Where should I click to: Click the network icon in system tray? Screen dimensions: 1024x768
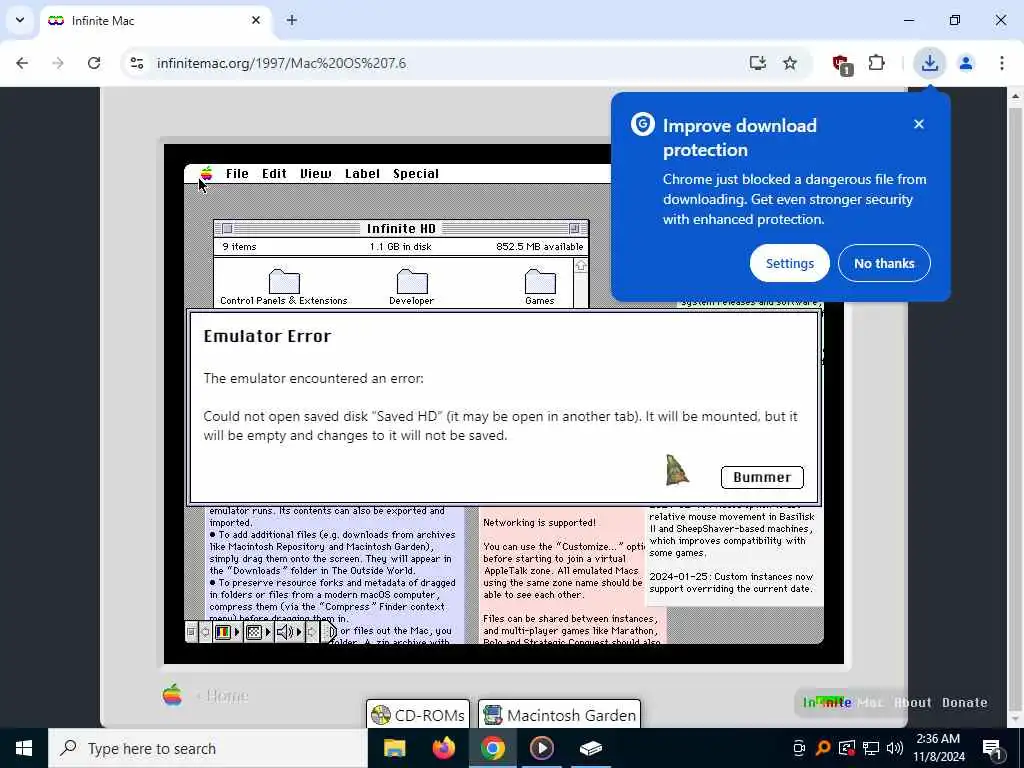pyautogui.click(x=871, y=748)
